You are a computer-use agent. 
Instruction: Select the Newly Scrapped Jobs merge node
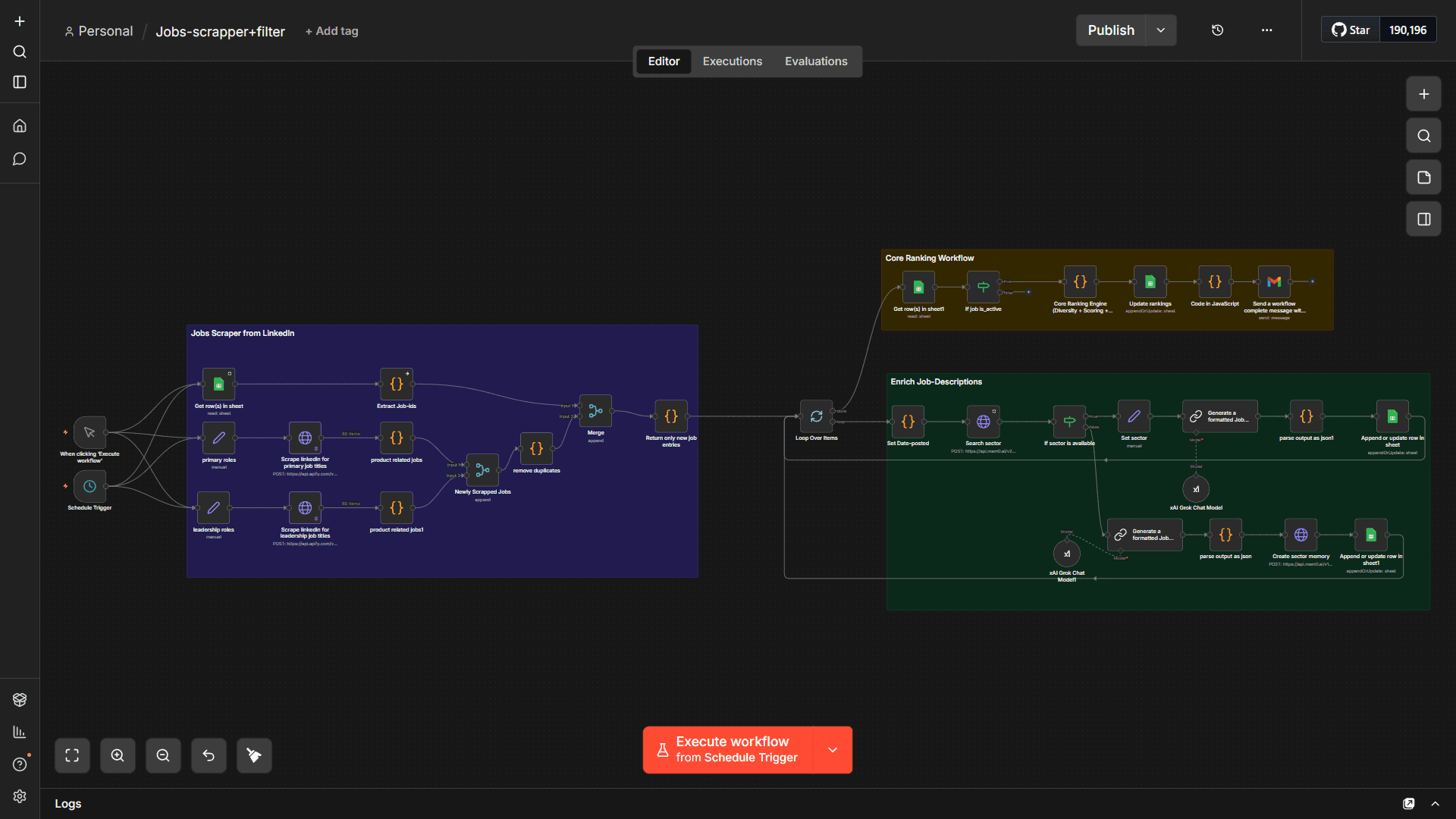pos(482,470)
